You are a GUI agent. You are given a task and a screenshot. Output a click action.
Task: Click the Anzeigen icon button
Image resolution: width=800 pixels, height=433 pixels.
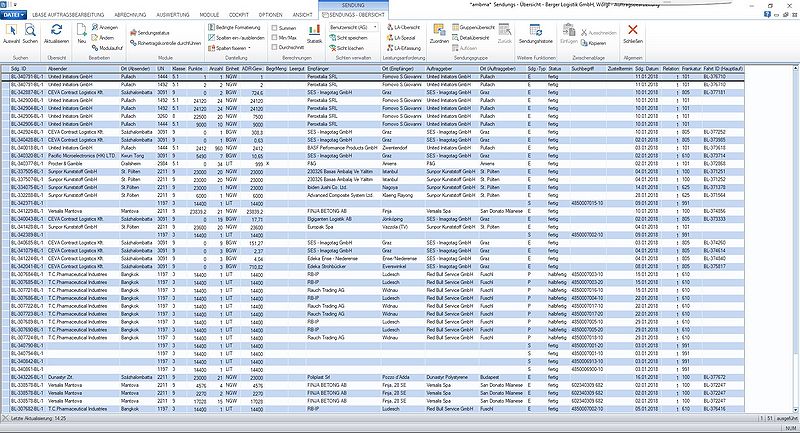pos(105,27)
